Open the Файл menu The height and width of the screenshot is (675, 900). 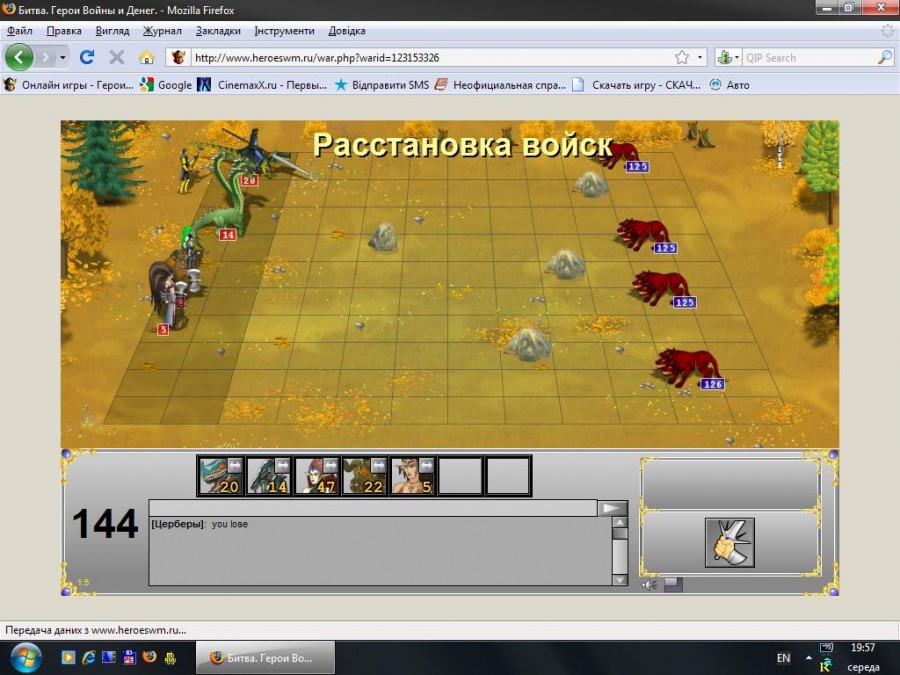[20, 31]
